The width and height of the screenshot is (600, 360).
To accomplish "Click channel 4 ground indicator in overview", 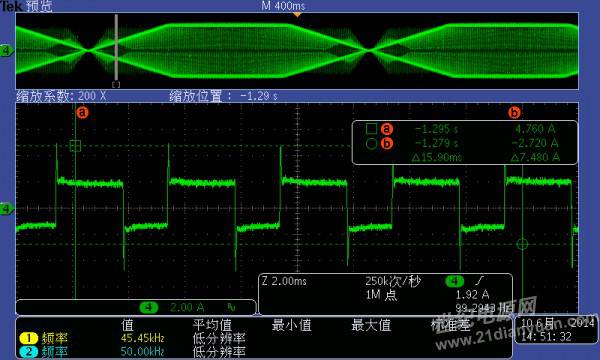I will [x=7, y=50].
